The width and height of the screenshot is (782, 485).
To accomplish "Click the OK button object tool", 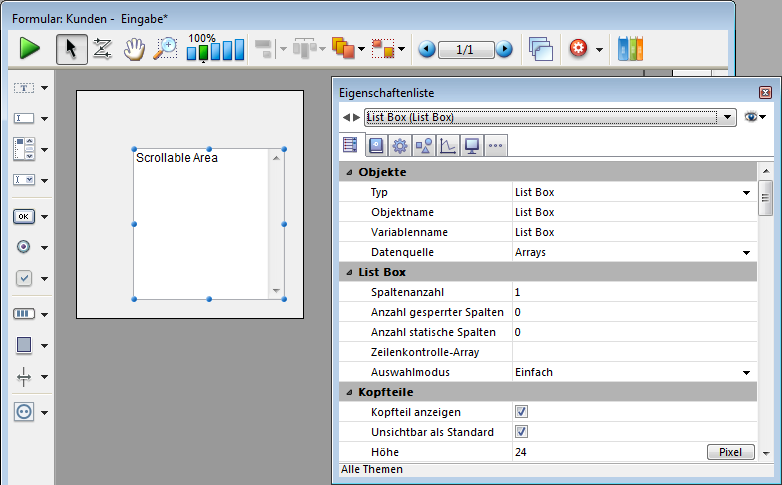I will click(x=25, y=216).
